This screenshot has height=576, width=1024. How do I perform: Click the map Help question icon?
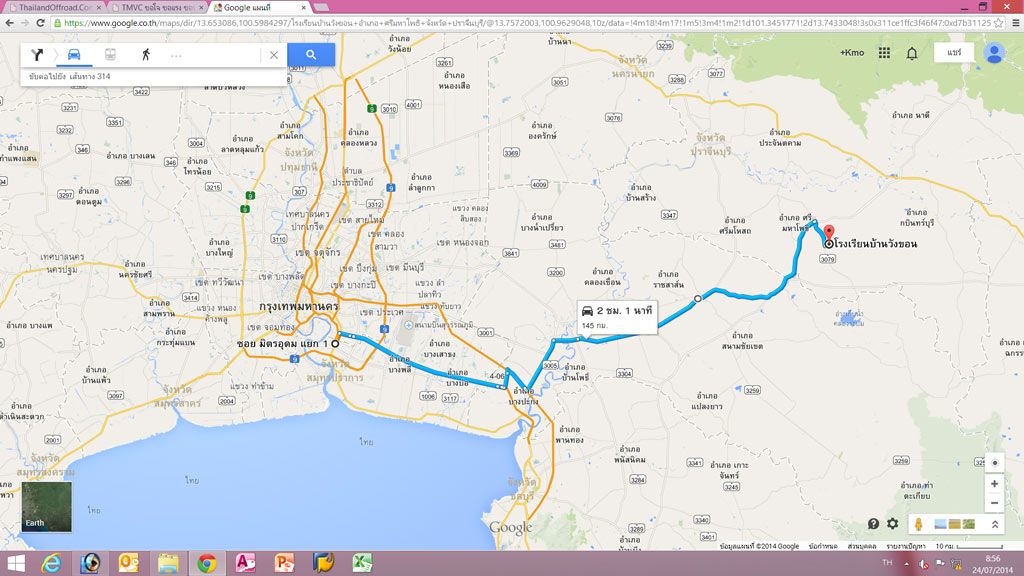point(873,524)
